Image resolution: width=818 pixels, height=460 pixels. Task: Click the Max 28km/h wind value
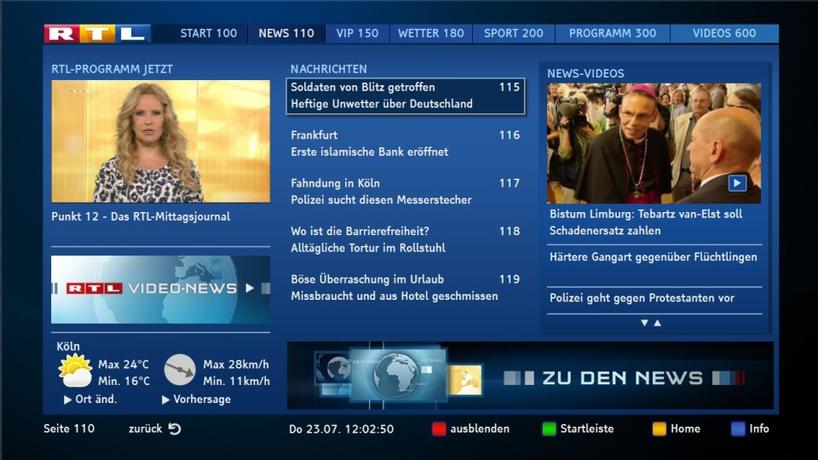[x=236, y=365]
